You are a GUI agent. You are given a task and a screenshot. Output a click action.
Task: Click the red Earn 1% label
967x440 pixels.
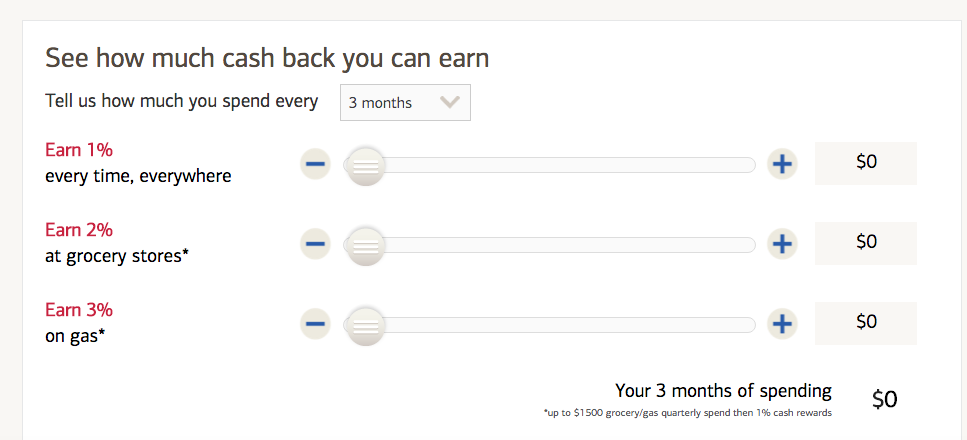(79, 150)
